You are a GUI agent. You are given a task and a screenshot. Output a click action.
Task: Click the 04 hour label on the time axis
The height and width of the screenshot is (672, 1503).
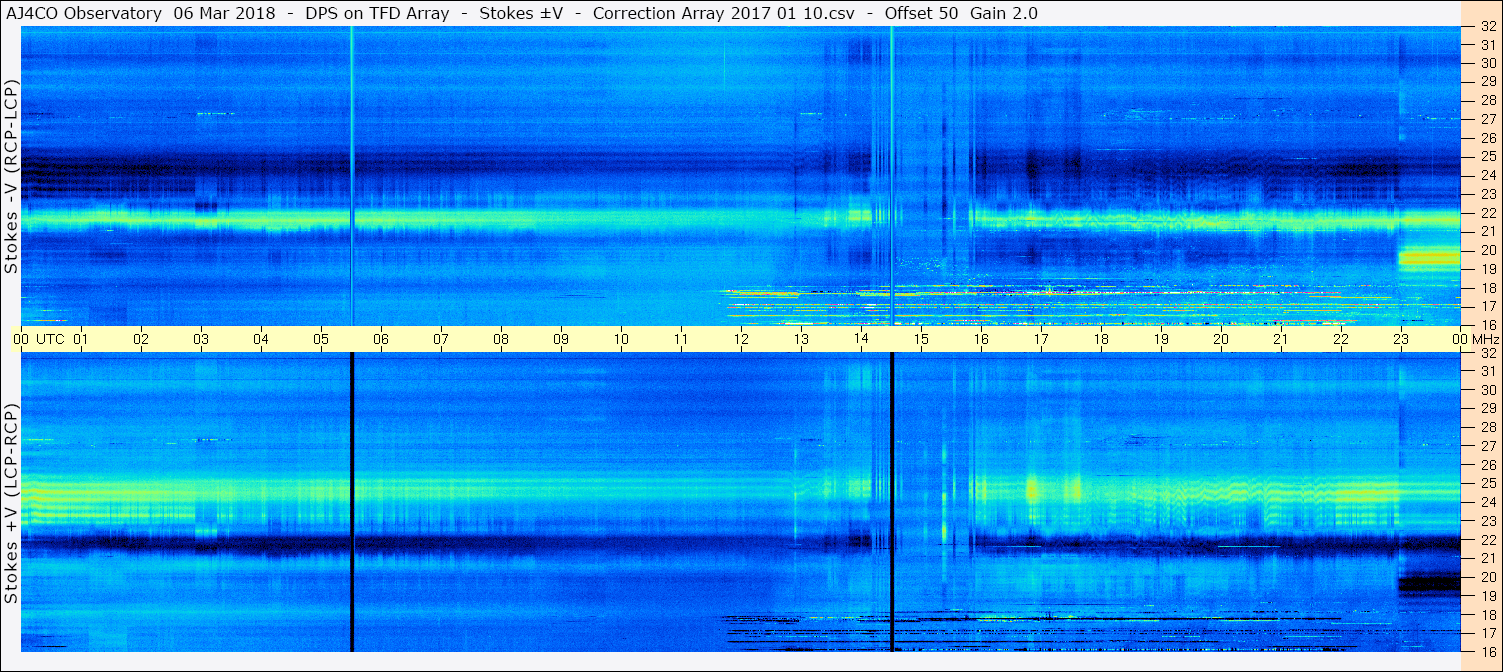261,339
